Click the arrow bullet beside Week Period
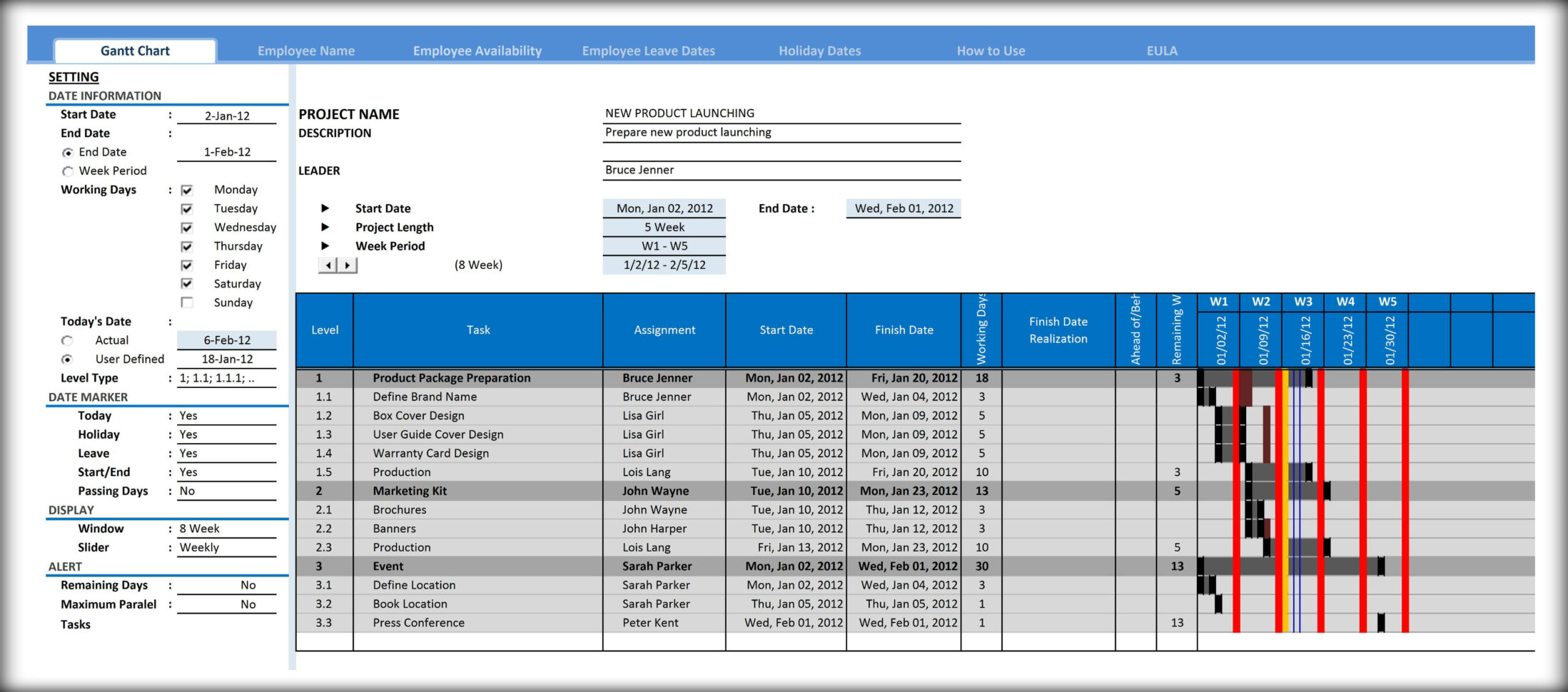1568x692 pixels. [325, 245]
